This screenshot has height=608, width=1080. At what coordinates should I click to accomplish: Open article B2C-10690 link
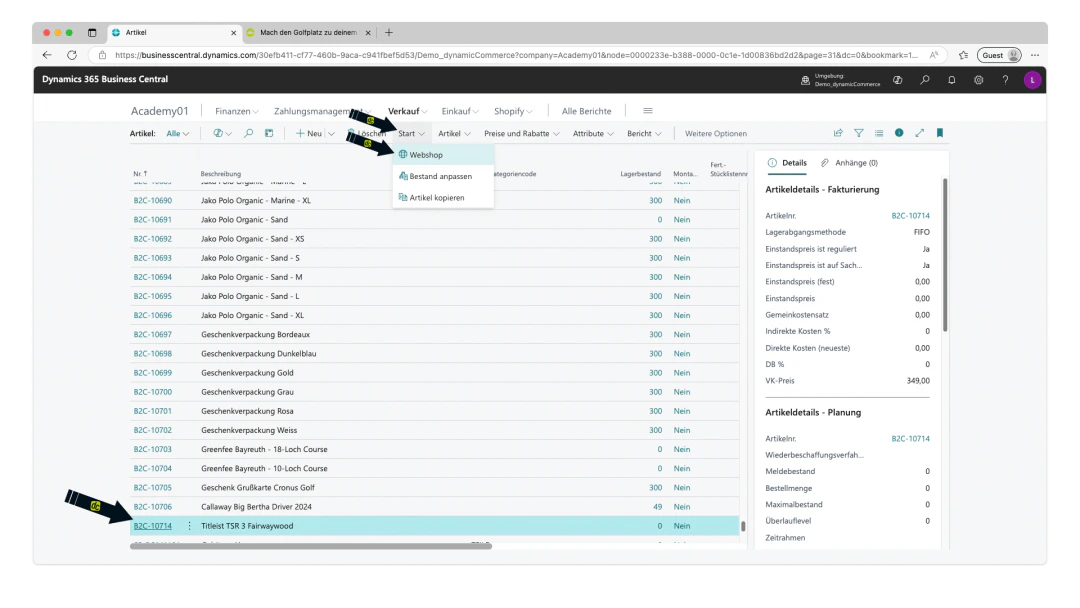tap(152, 200)
